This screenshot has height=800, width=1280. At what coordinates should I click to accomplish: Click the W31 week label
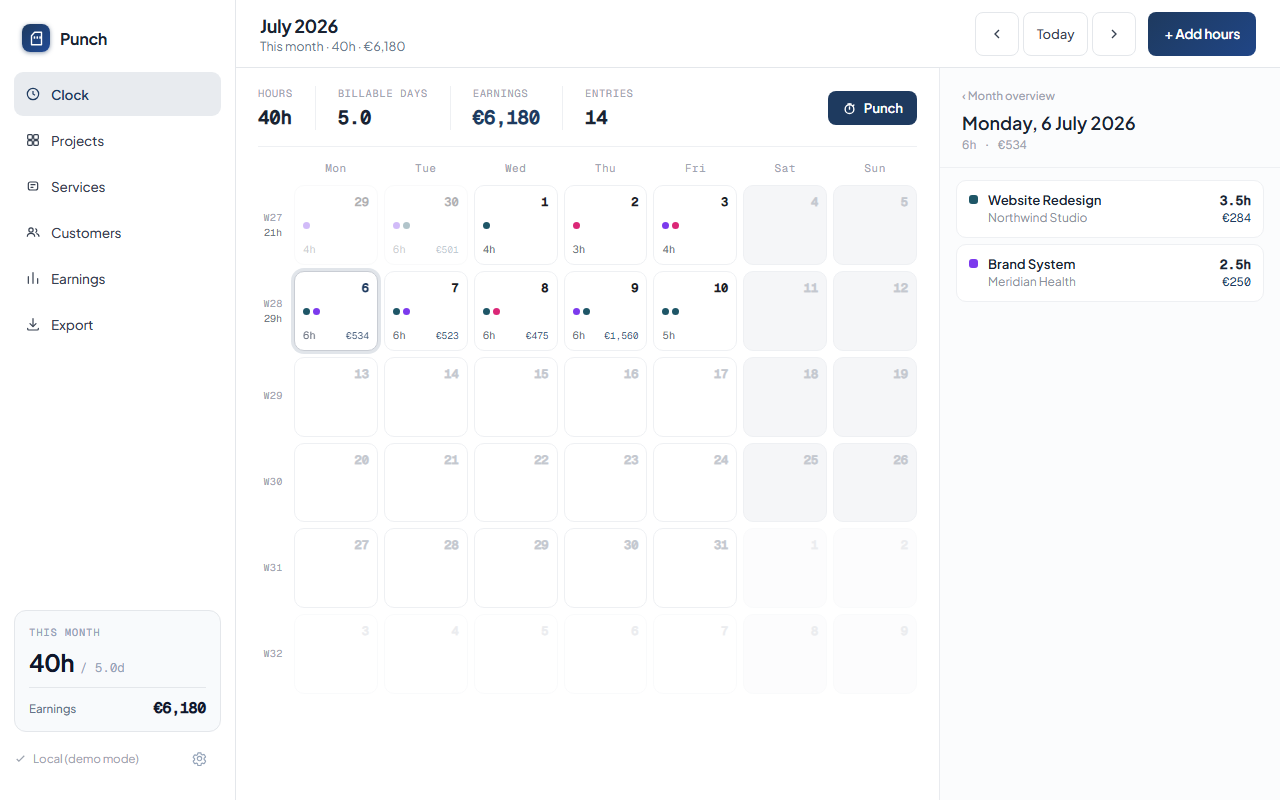coord(273,567)
